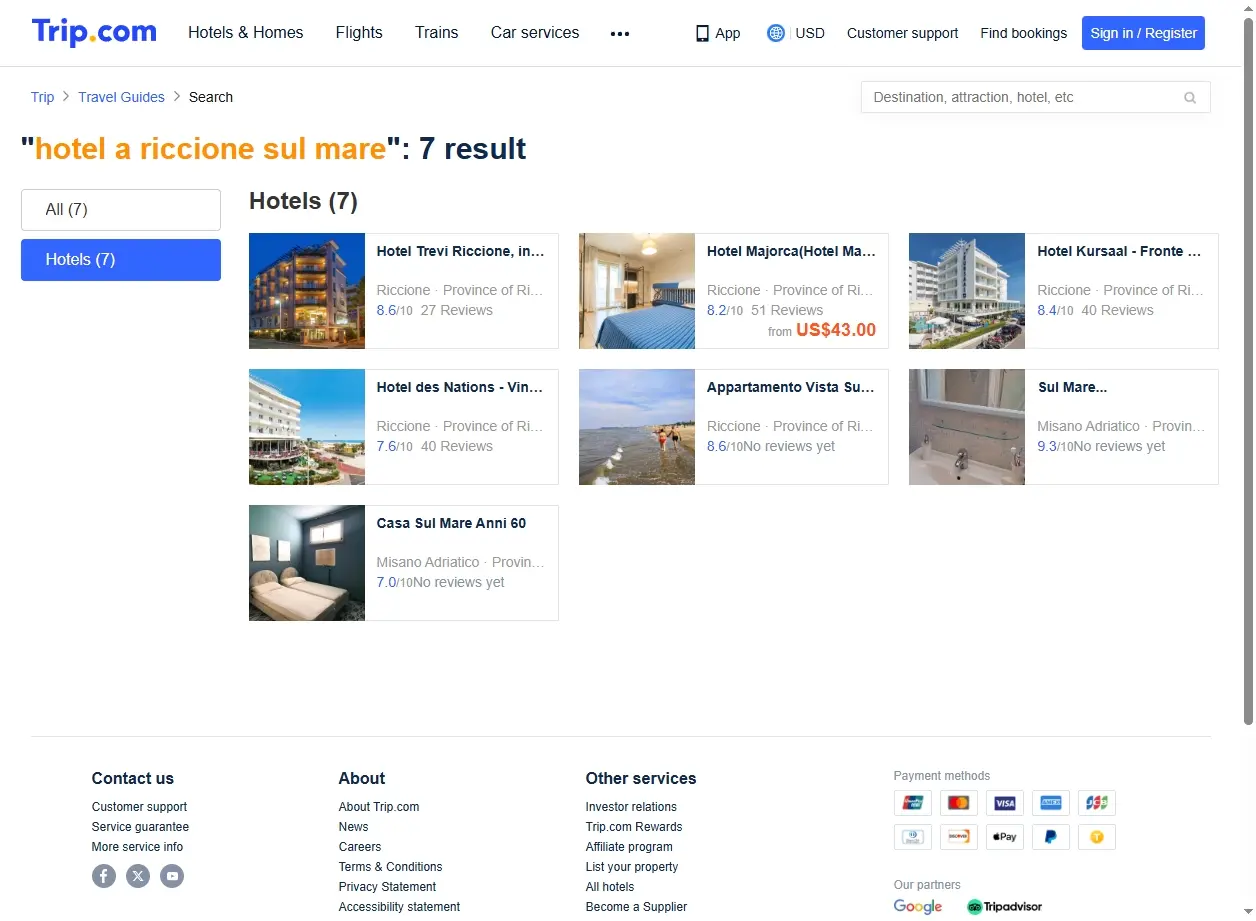Open the News footer link
Viewport: 1256px width, 921px height.
pos(353,827)
